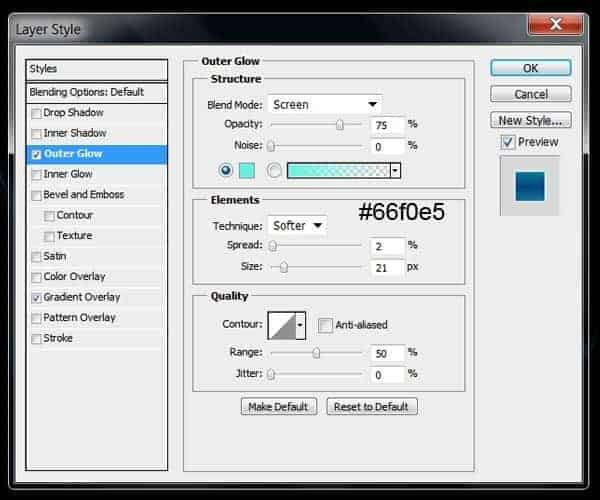Select the Satin style row
The height and width of the screenshot is (500, 600).
pyautogui.click(x=96, y=256)
